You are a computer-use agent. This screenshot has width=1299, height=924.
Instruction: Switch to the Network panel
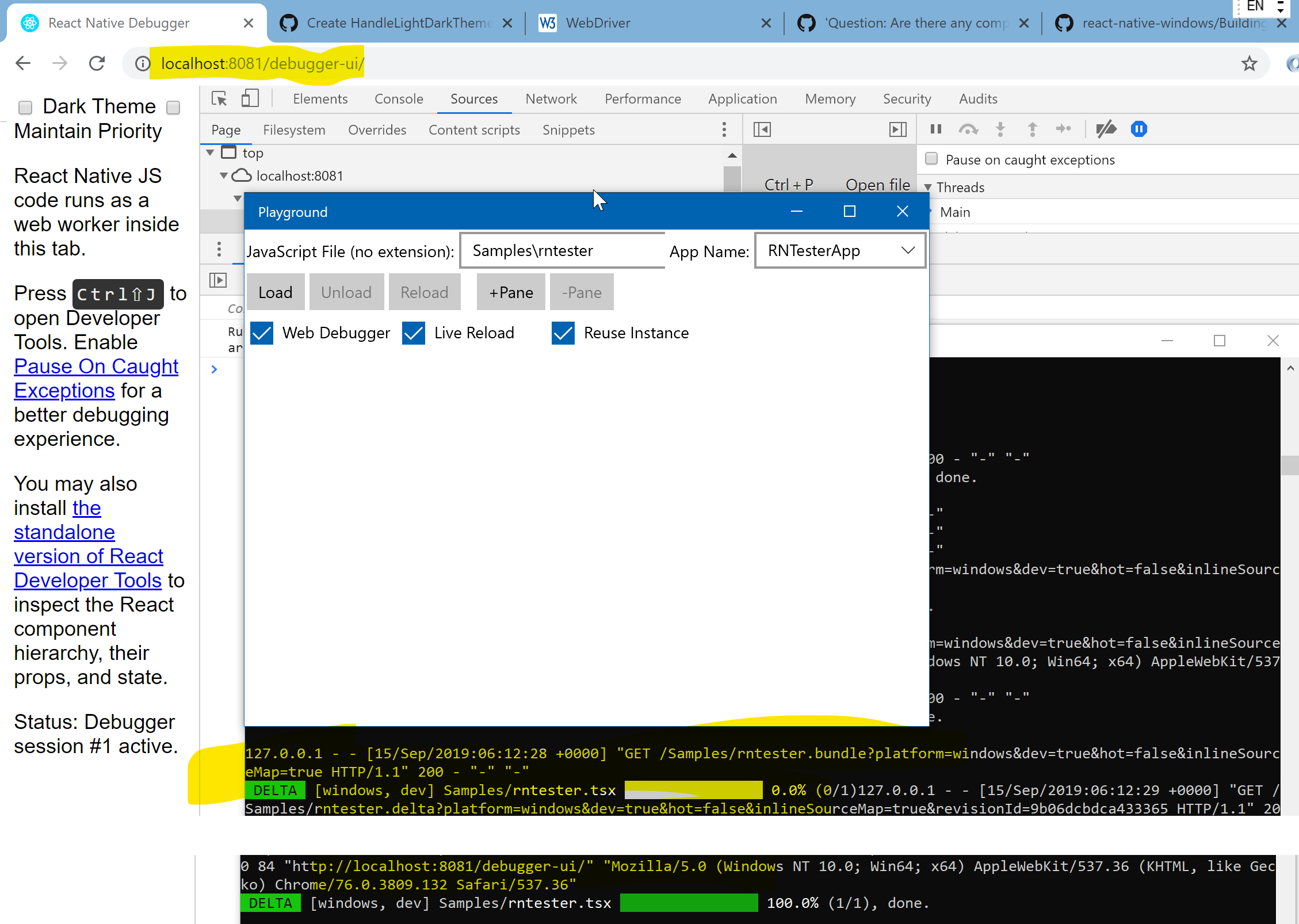point(551,98)
